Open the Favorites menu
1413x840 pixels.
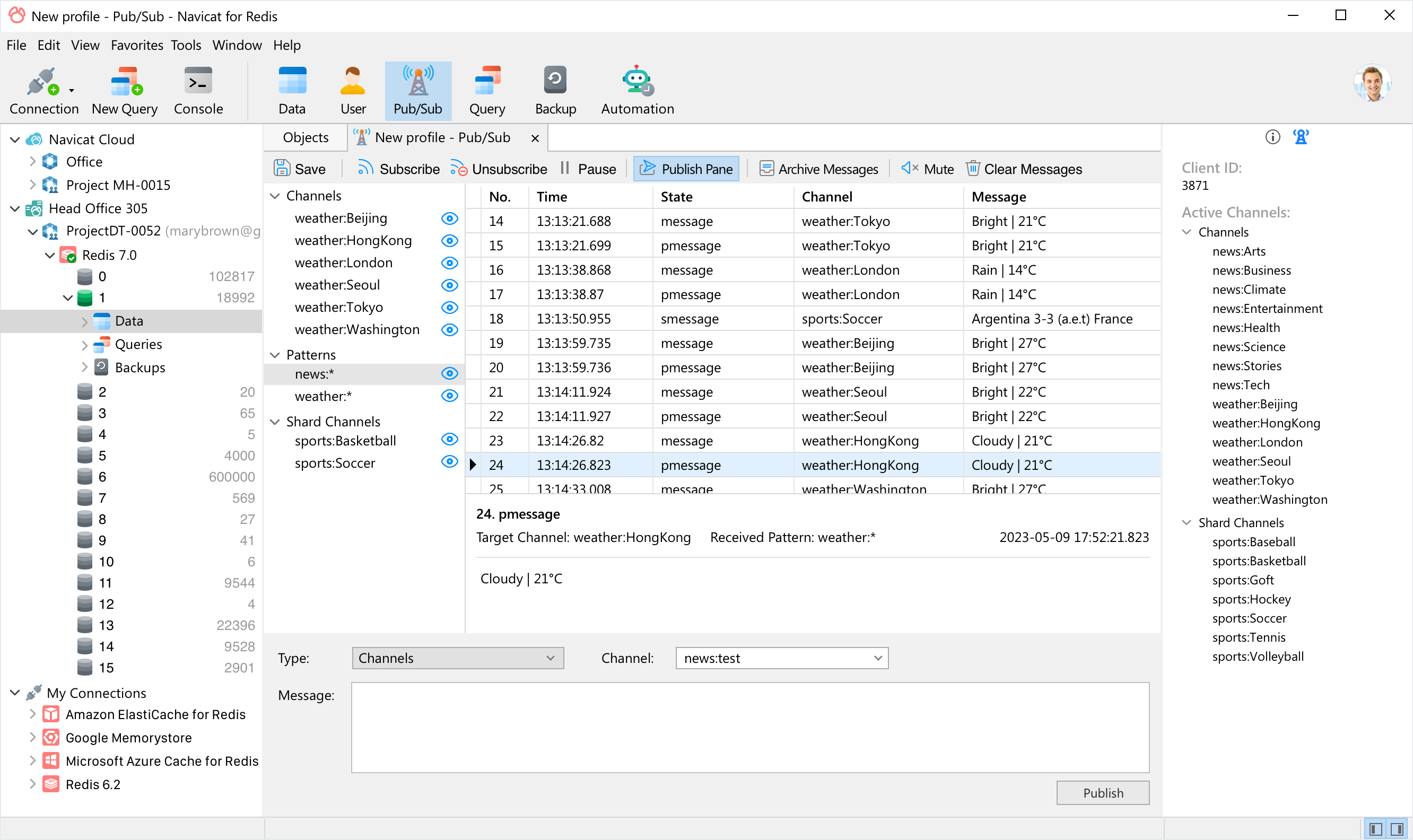click(x=136, y=45)
